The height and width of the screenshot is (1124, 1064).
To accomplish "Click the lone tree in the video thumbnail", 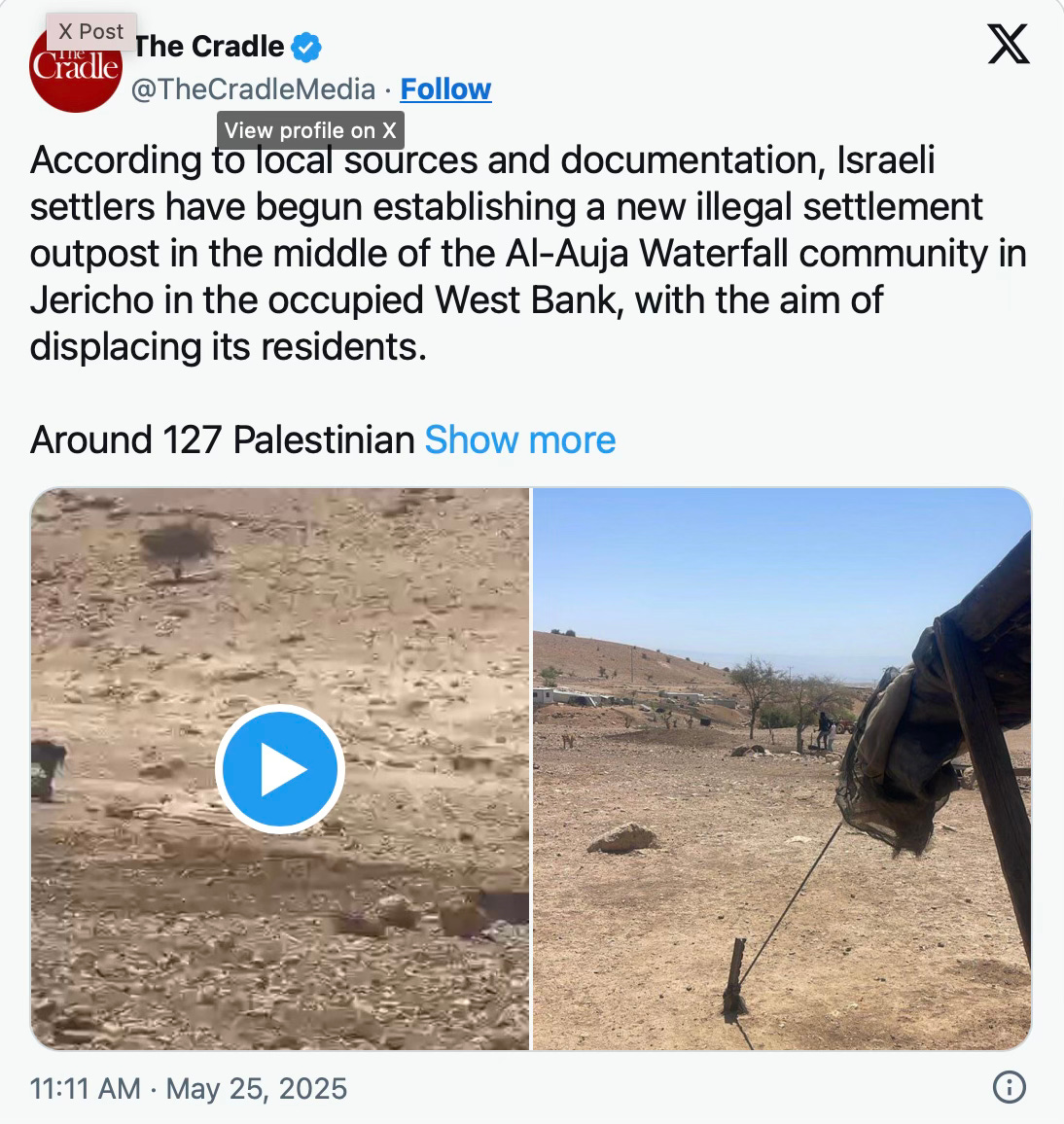I will click(178, 549).
